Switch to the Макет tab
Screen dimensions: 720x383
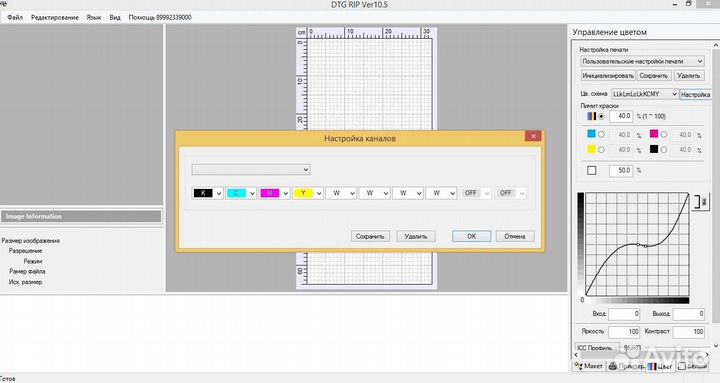(x=589, y=366)
